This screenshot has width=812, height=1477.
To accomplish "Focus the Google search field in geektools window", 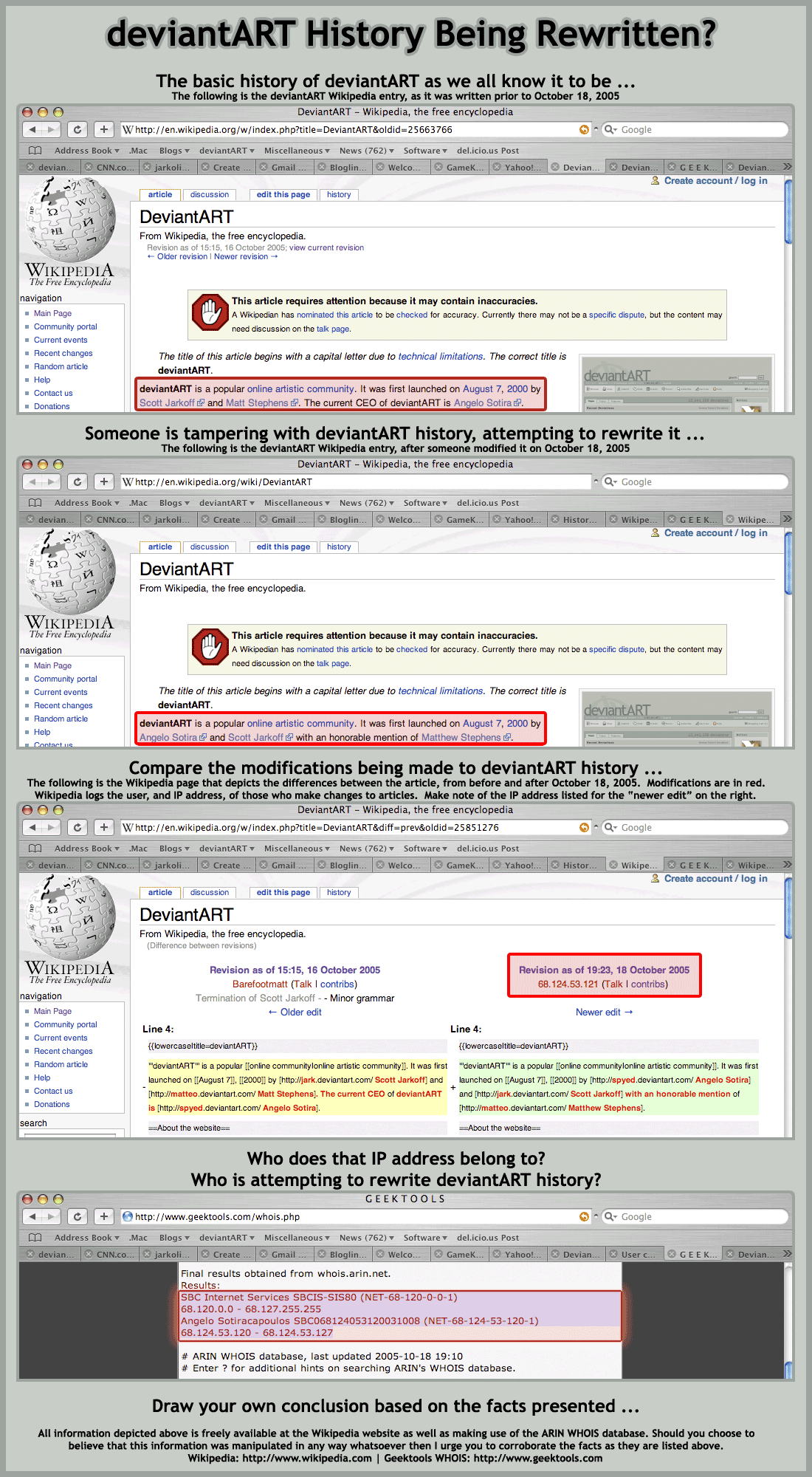I will 695,1216.
